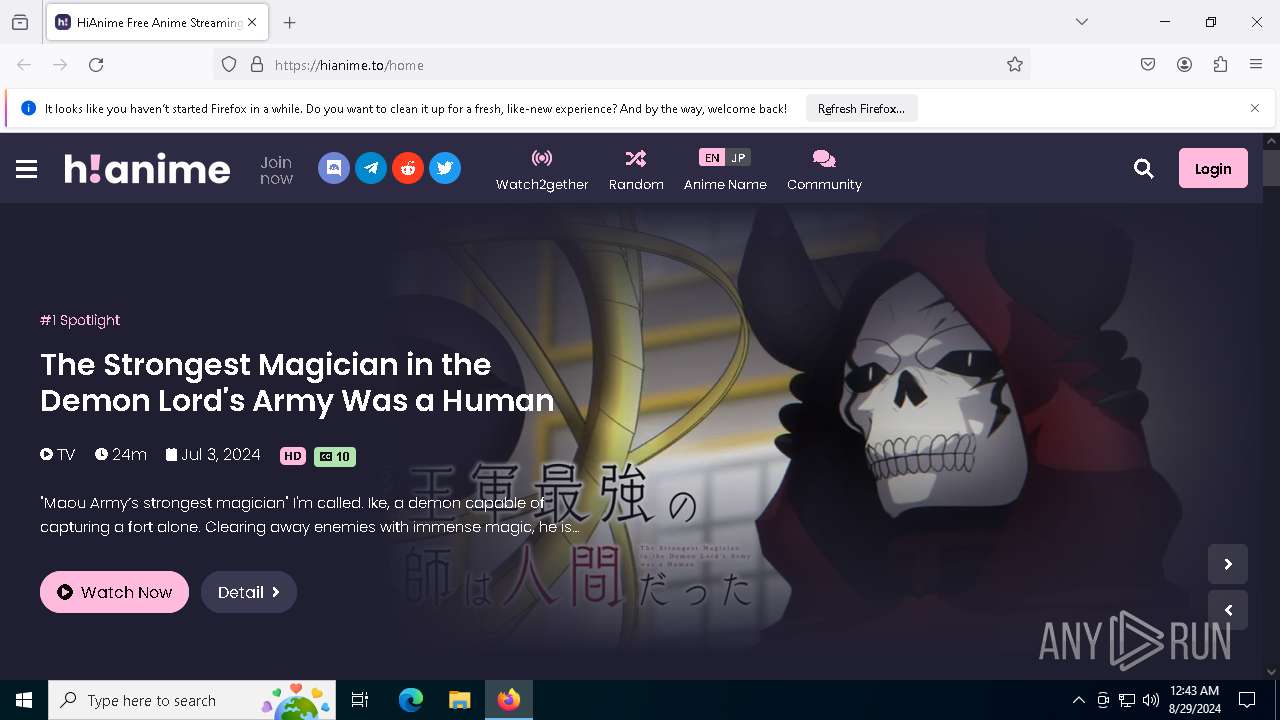Switch anime name language to JP

point(738,157)
